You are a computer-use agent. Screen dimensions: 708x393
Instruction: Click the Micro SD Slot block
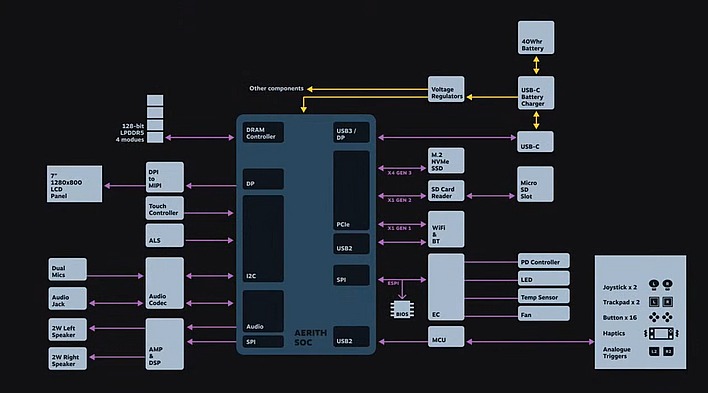pos(536,184)
